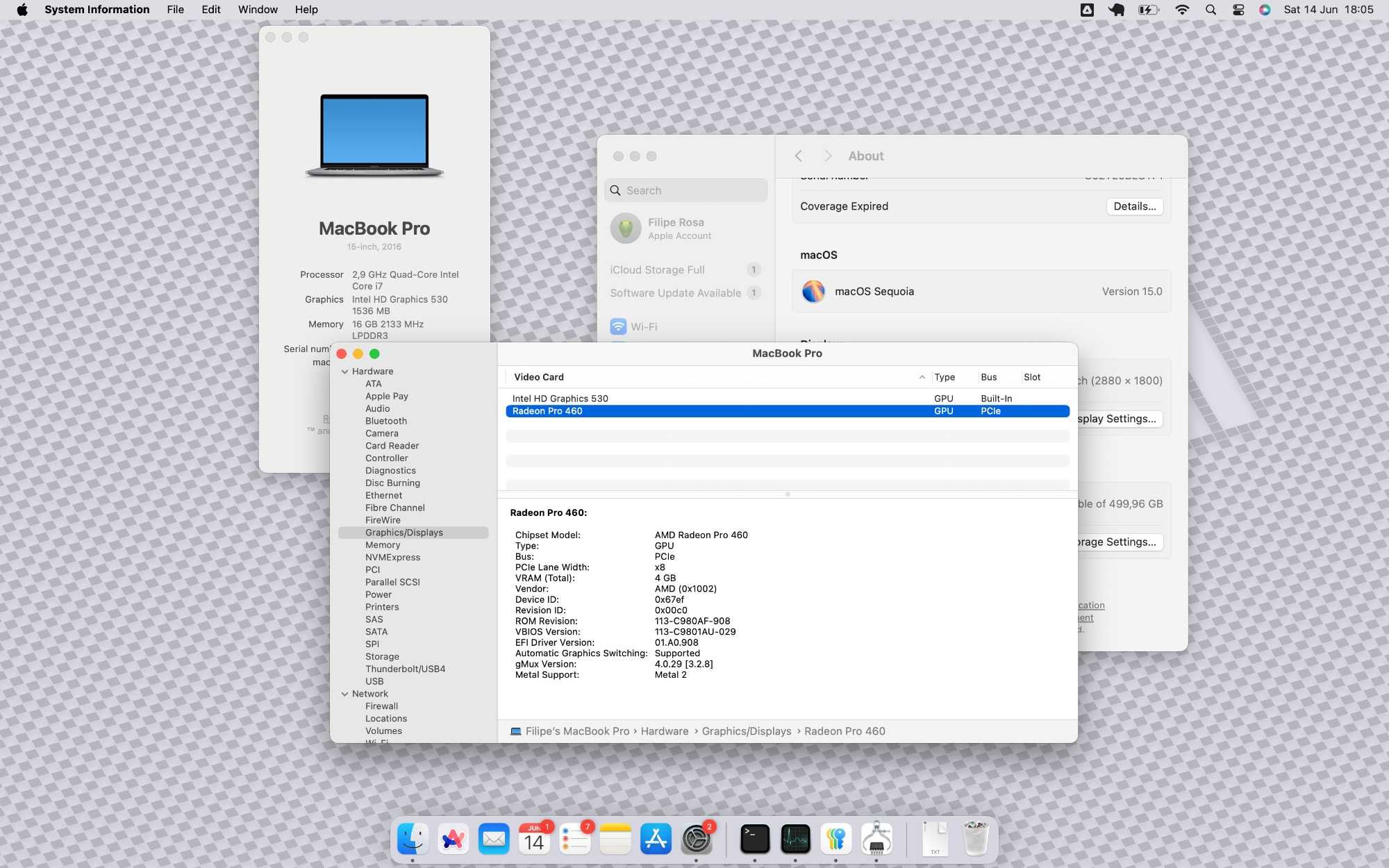This screenshot has height=868, width=1389.
Task: Open the Edit menu
Action: 211,10
